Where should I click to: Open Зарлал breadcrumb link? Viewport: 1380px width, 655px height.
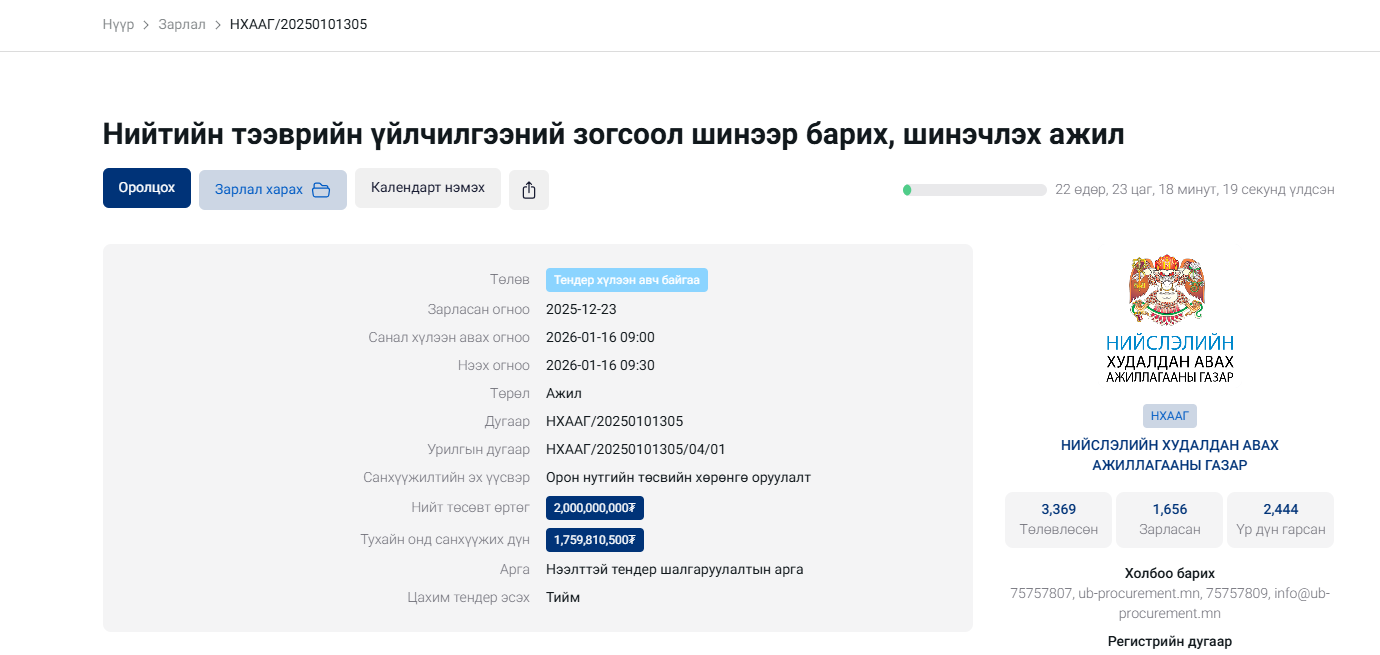click(182, 24)
